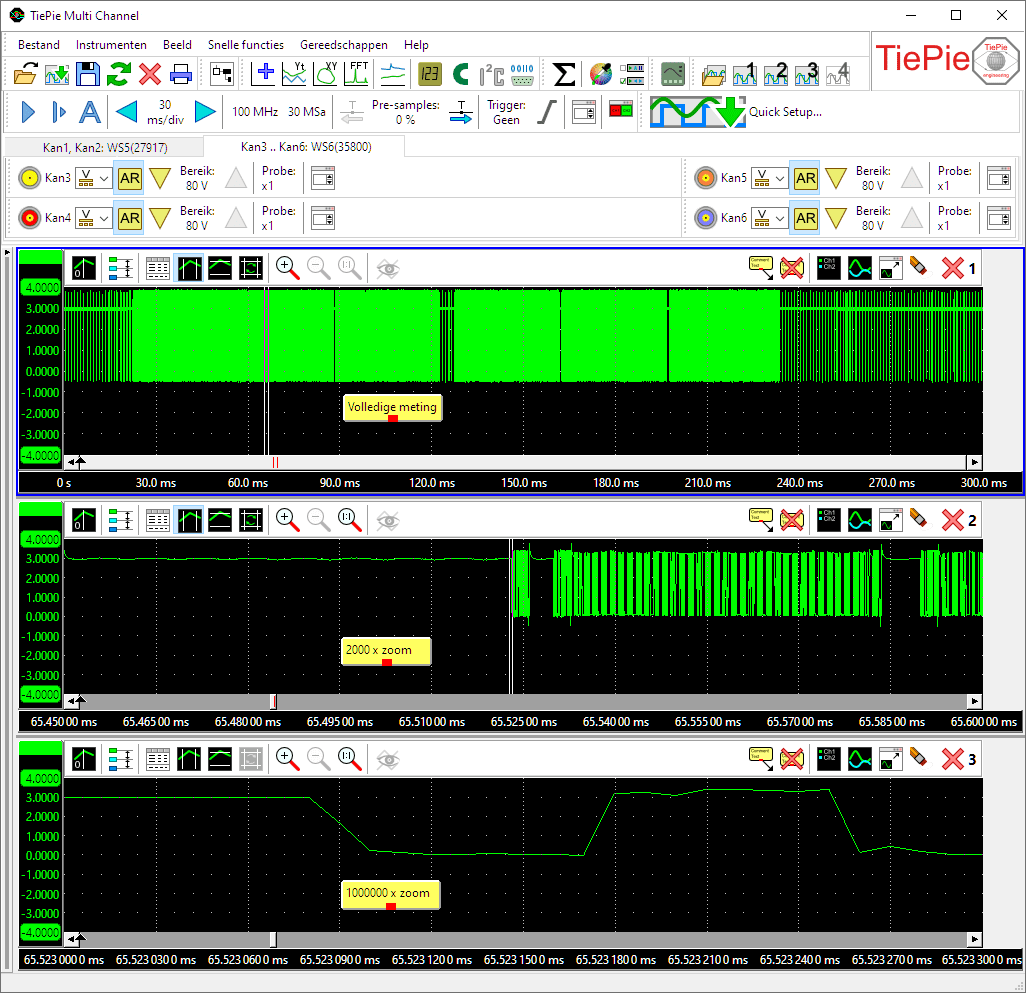This screenshot has width=1026, height=993.
Task: Click Kan5 orange channel color indicator
Action: coord(706,178)
